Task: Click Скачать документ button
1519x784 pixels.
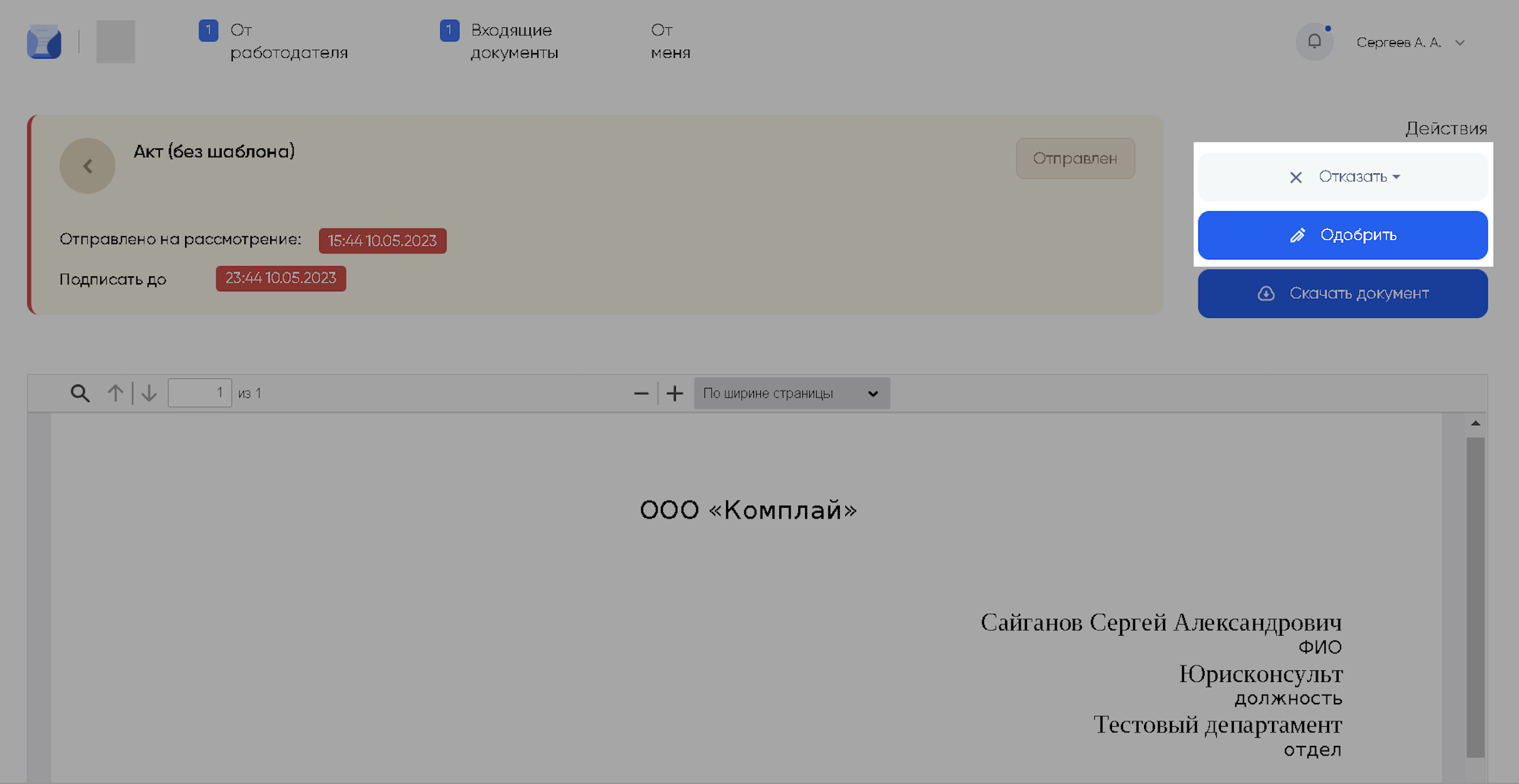Action: [x=1343, y=293]
